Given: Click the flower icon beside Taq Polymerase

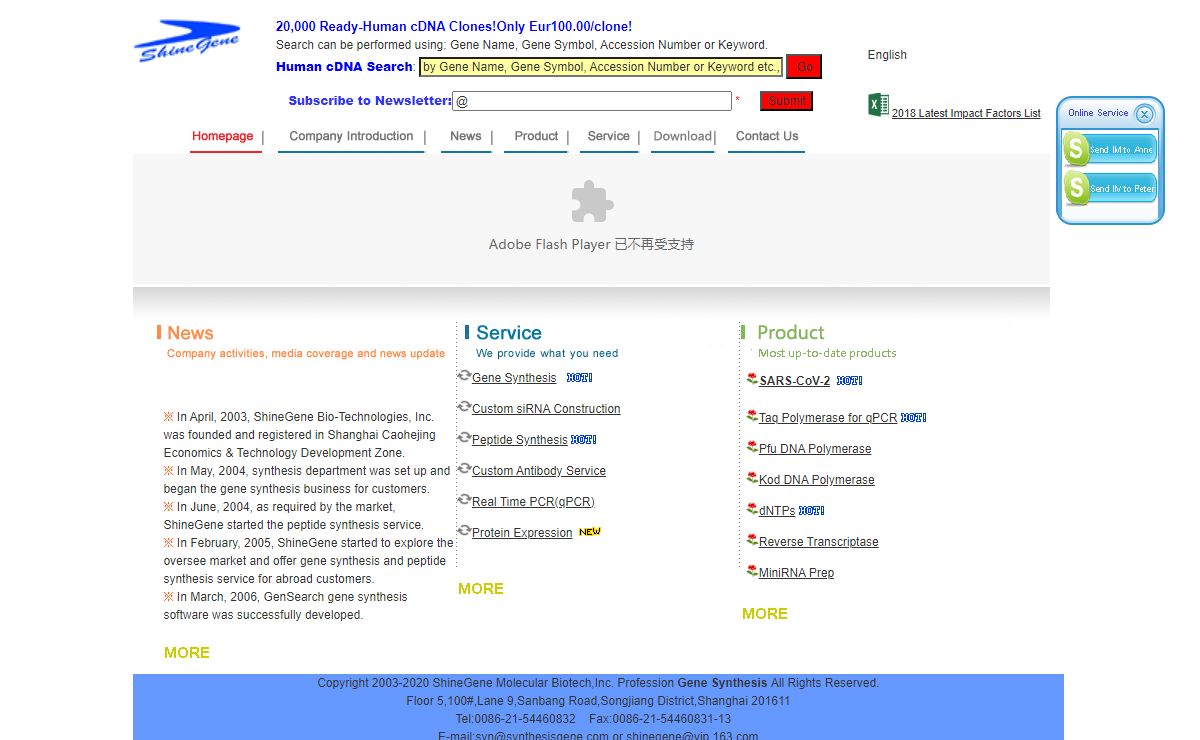Looking at the screenshot, I should click(x=752, y=416).
